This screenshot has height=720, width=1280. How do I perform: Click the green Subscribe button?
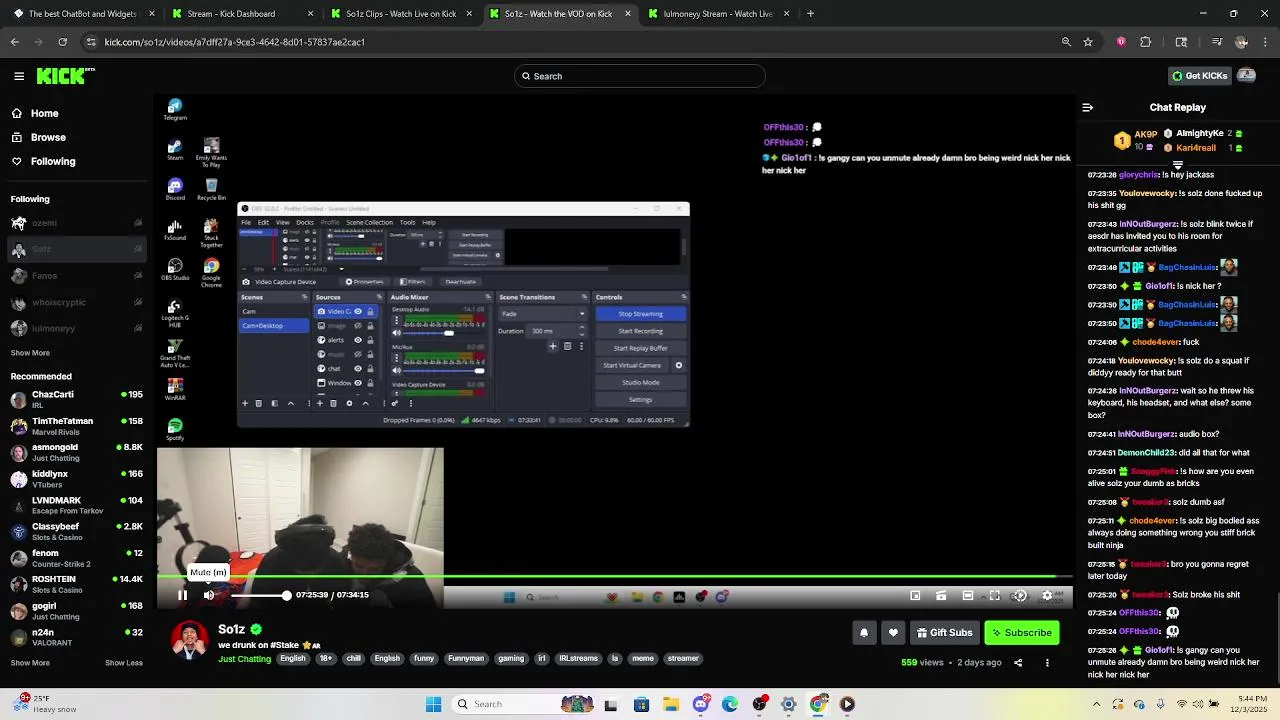tap(1021, 632)
